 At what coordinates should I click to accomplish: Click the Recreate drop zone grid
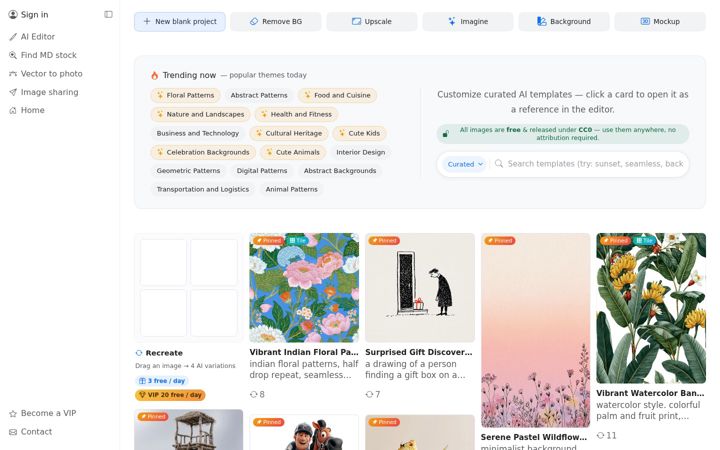[189, 288]
